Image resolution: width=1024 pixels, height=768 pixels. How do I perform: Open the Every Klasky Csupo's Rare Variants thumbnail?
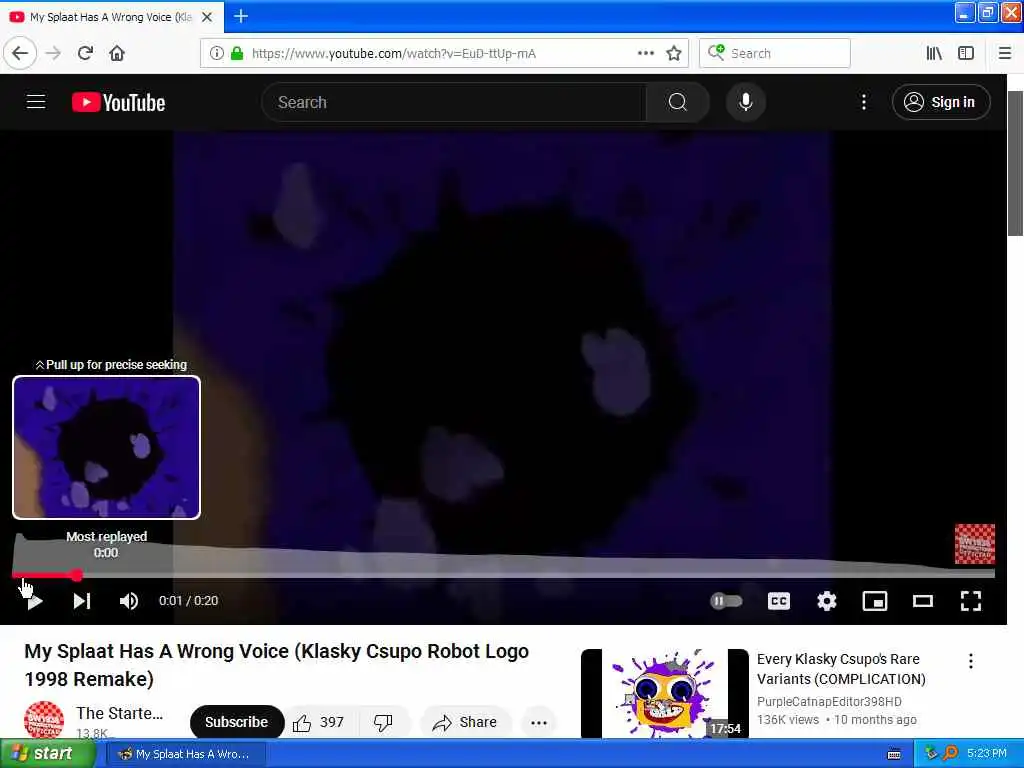click(x=665, y=693)
